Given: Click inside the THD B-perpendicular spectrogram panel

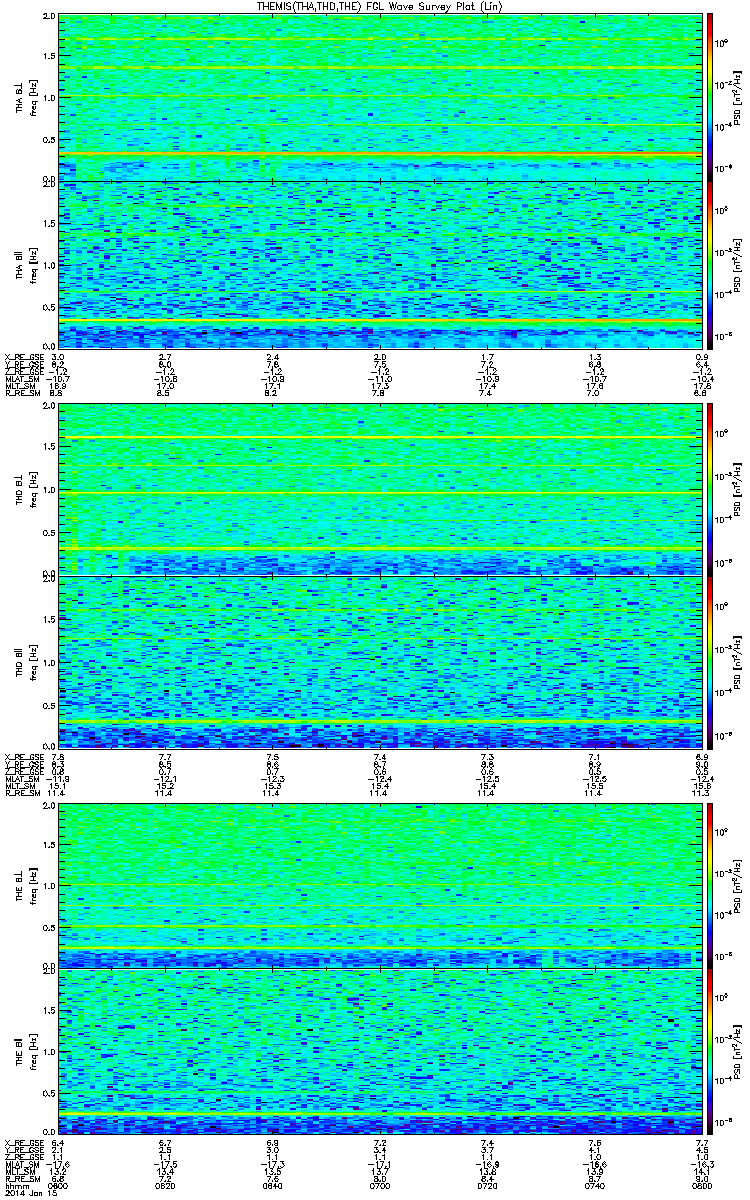Looking at the screenshot, I should tap(379, 491).
